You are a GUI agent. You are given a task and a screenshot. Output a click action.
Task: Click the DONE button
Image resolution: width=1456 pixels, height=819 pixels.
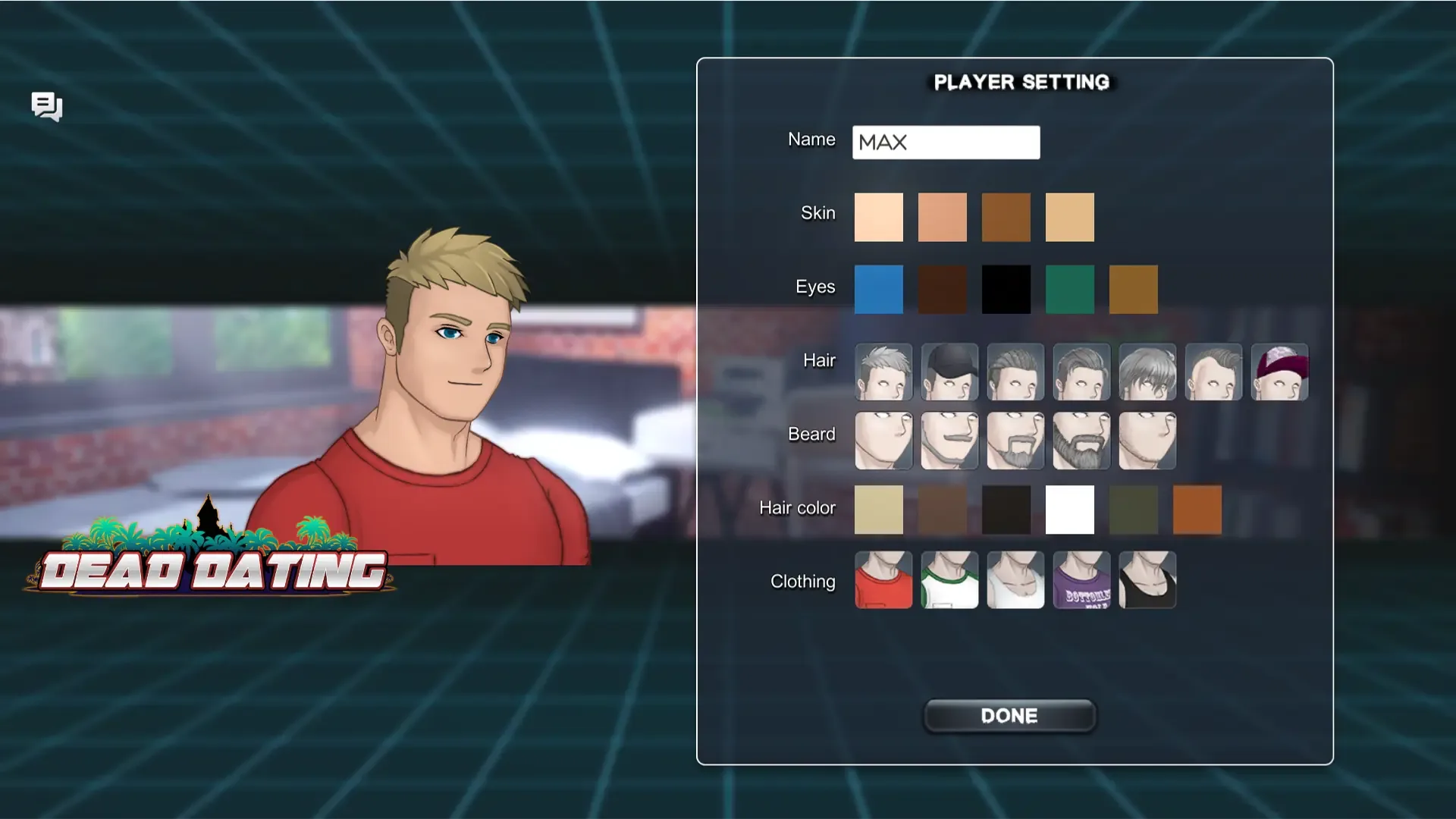(x=1009, y=716)
